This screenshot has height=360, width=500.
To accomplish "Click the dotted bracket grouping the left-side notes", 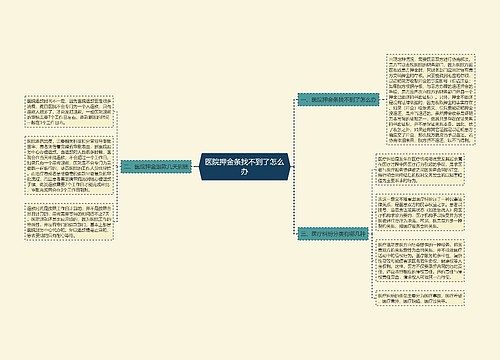I will coord(117,167).
